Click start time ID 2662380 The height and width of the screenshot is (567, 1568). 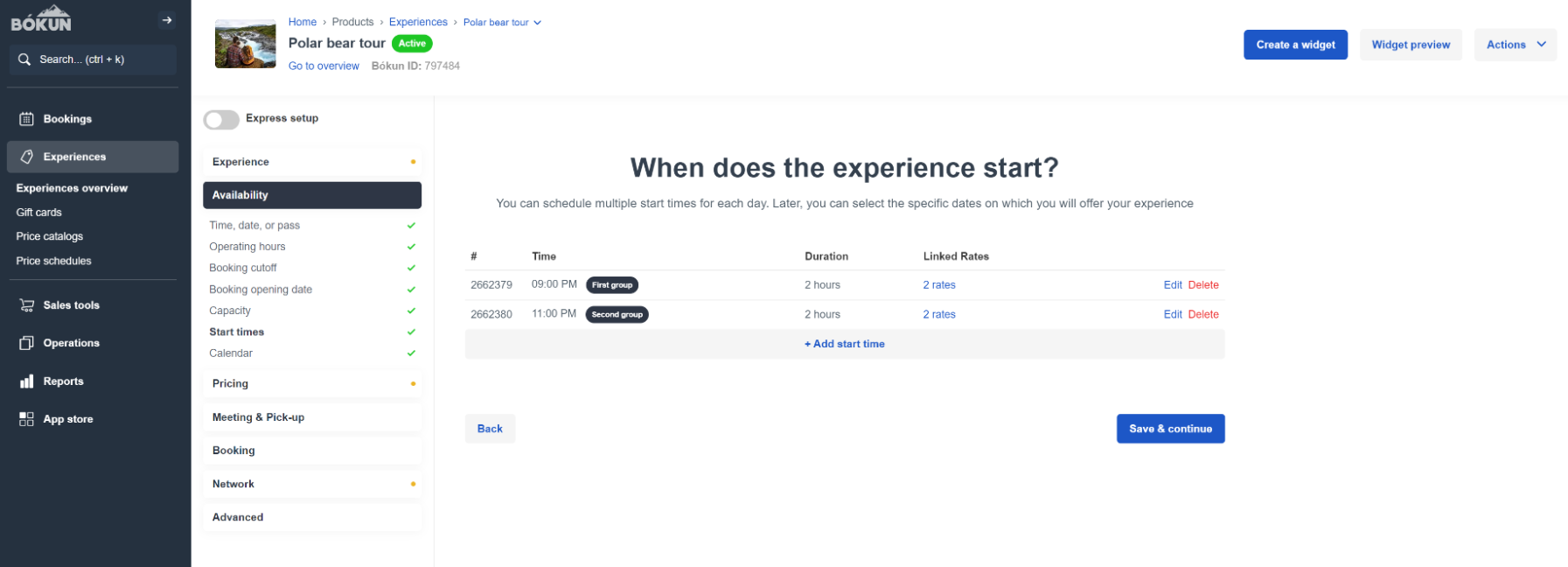click(491, 314)
